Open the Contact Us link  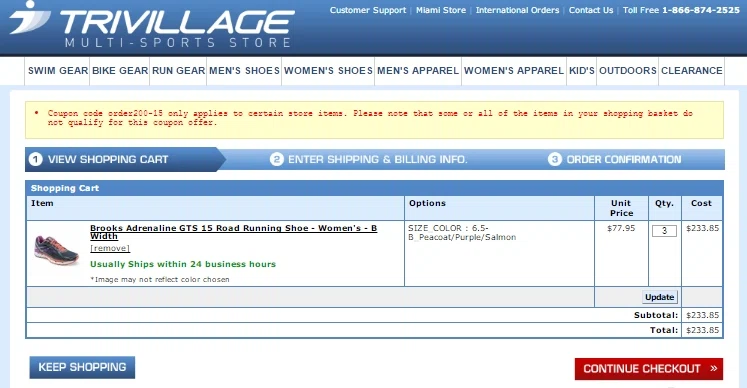(591, 10)
